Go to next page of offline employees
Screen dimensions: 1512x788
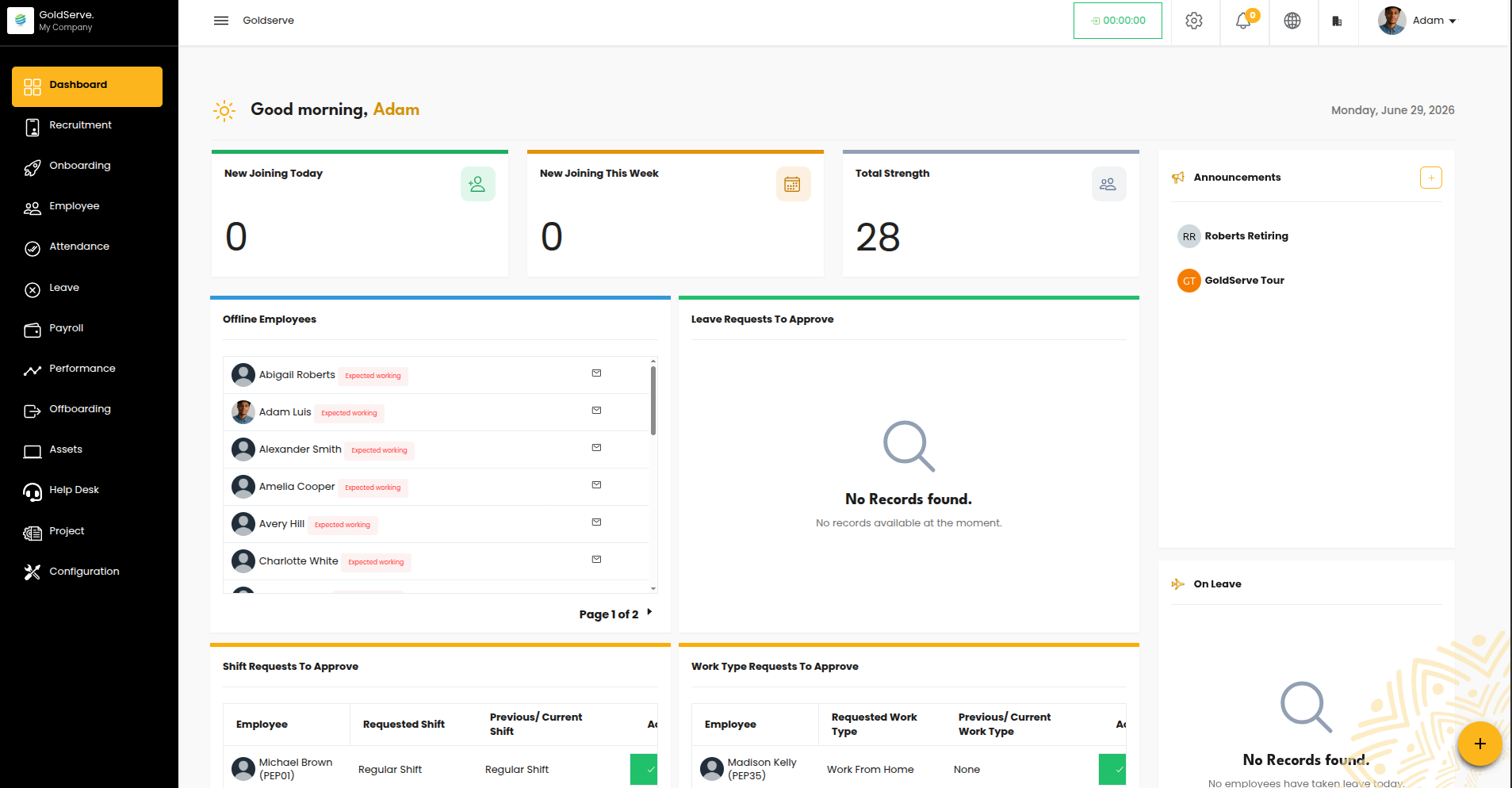[649, 612]
